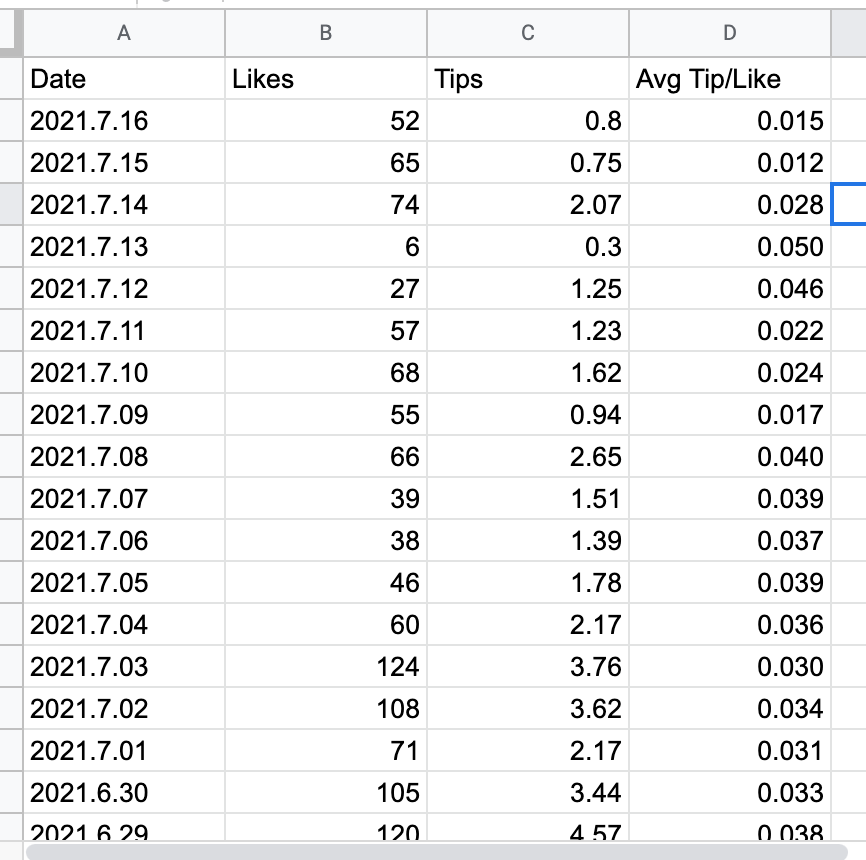
Task: Select Tips value 0.75
Action: pos(528,162)
